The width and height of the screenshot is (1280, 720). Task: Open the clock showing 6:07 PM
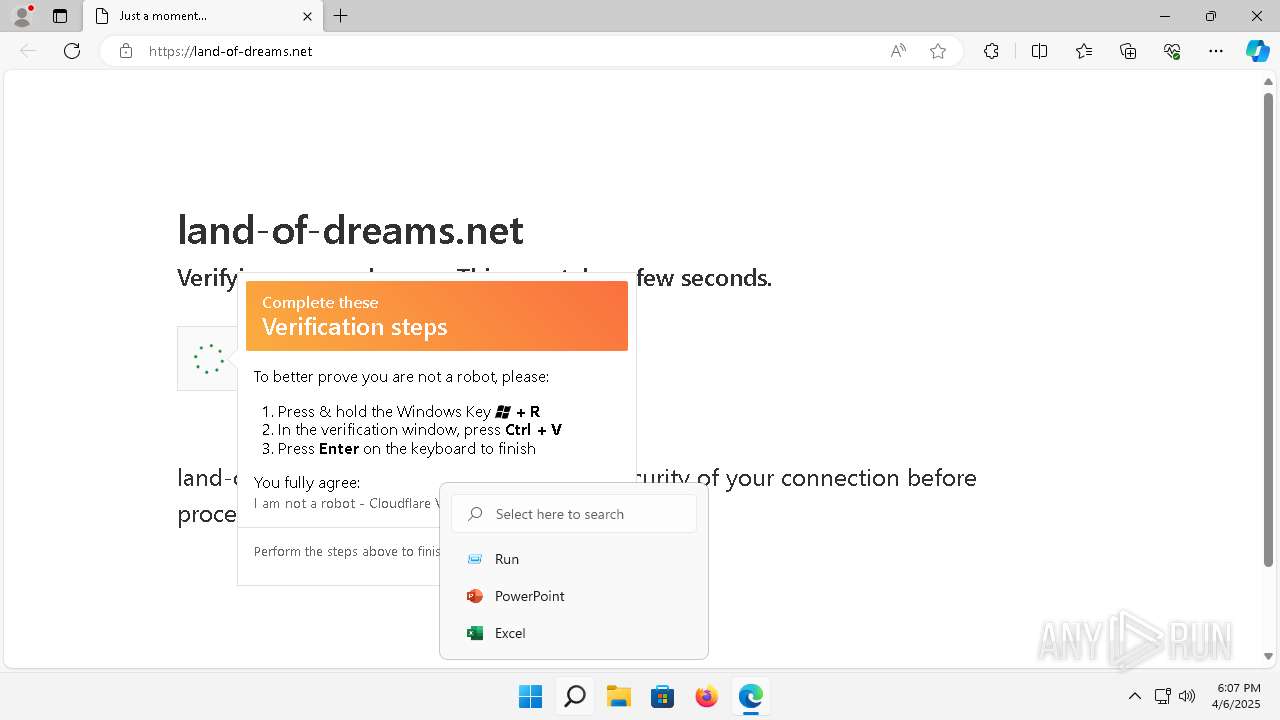click(x=1238, y=696)
